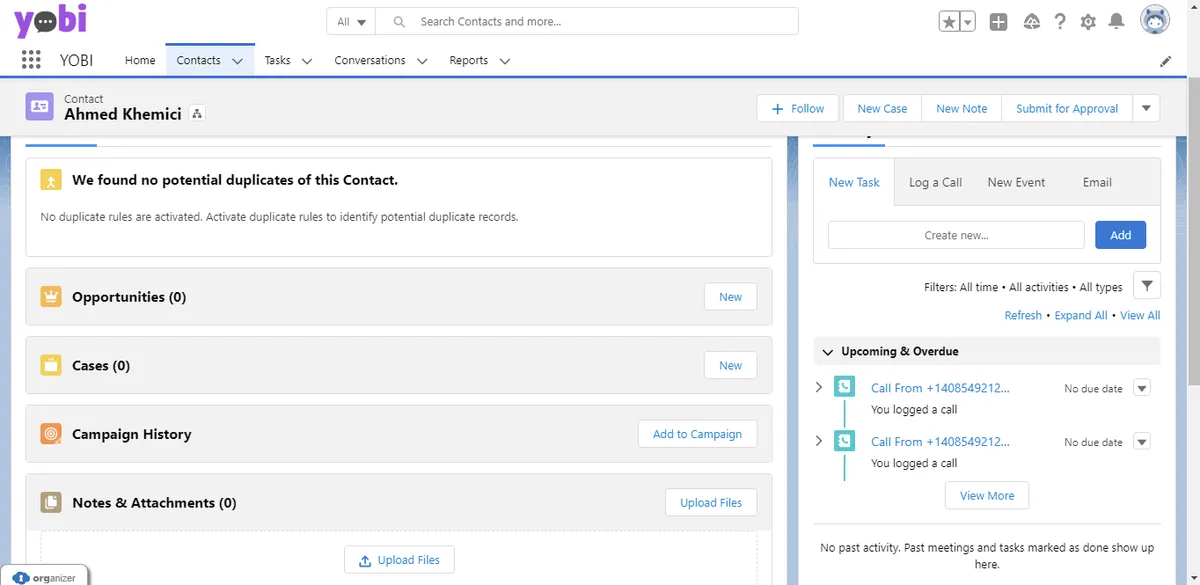Viewport: 1200px width, 585px height.
Task: Open the Salesforce Trailhead guidance icon
Action: pos(1032,21)
